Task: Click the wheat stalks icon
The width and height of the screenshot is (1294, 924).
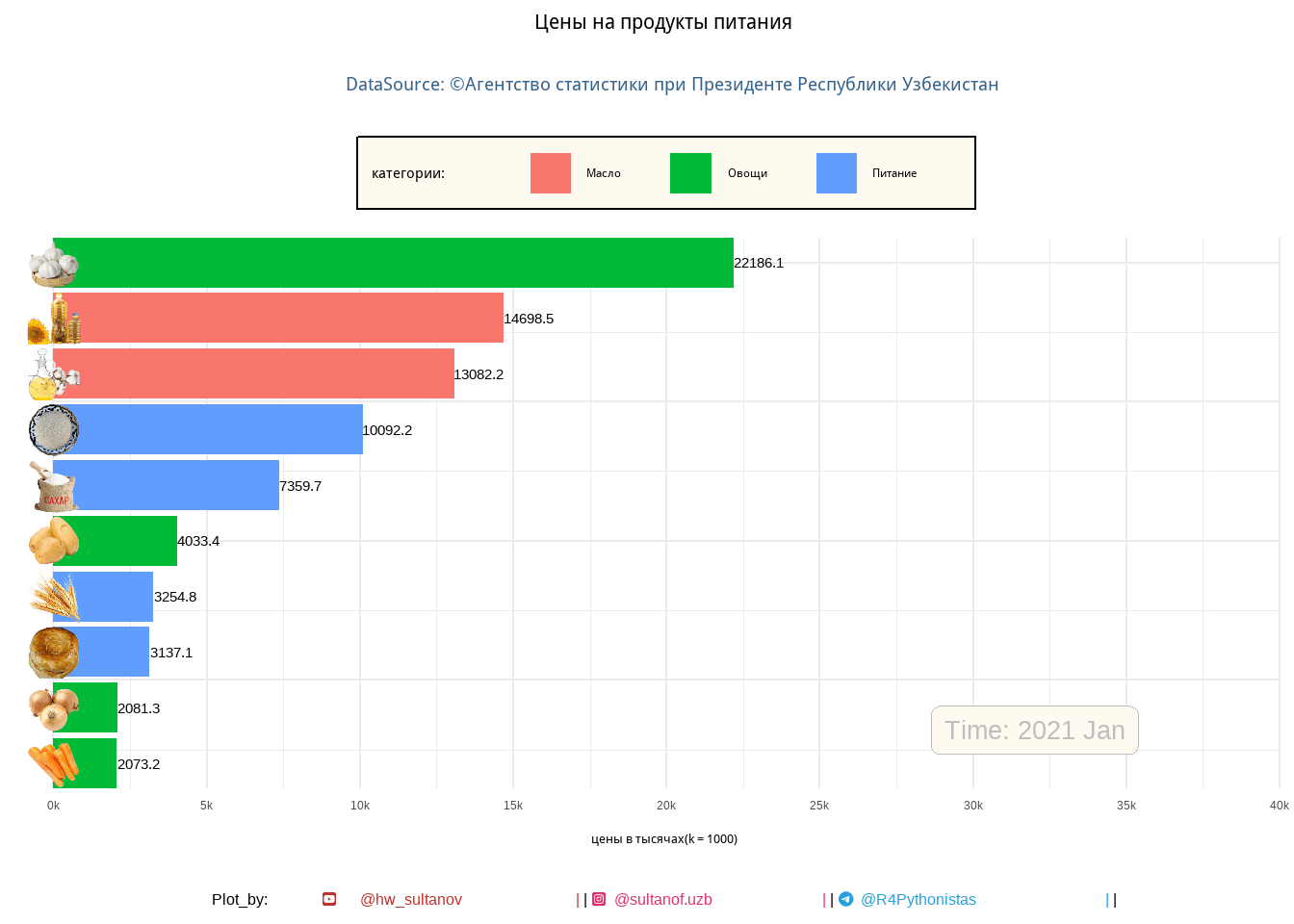Action: tap(53, 597)
